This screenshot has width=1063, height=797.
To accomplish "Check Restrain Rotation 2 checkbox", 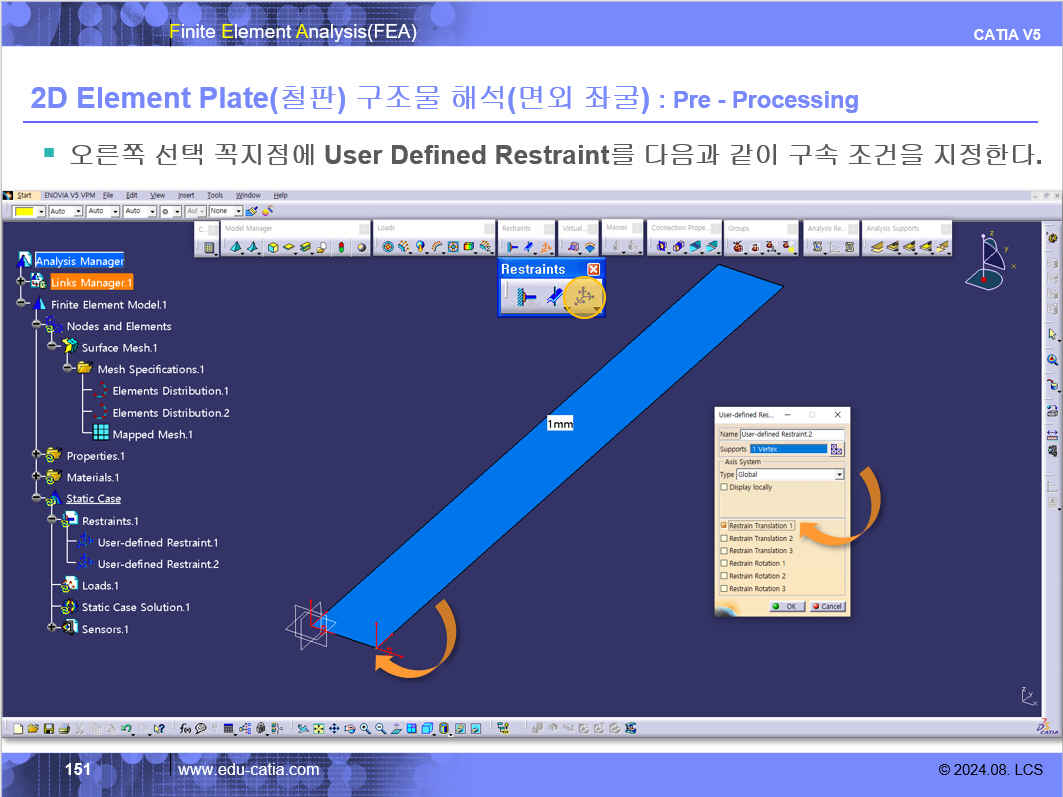I will (x=723, y=575).
